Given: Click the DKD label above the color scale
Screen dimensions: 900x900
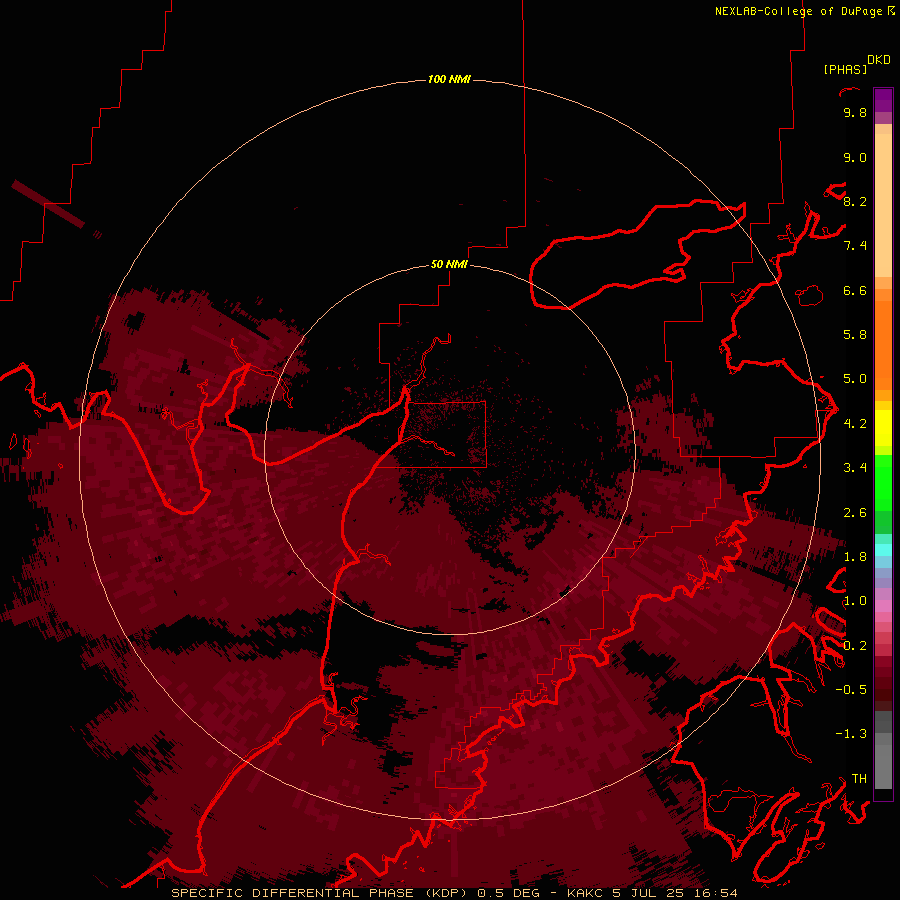Looking at the screenshot, I should [879, 60].
